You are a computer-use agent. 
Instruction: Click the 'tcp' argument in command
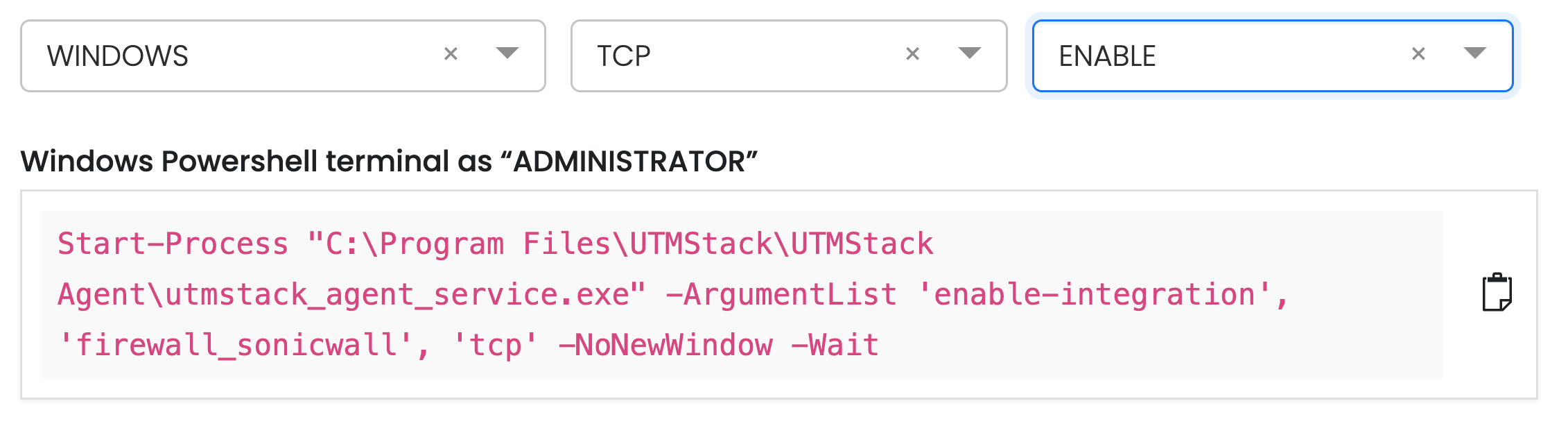tap(495, 345)
